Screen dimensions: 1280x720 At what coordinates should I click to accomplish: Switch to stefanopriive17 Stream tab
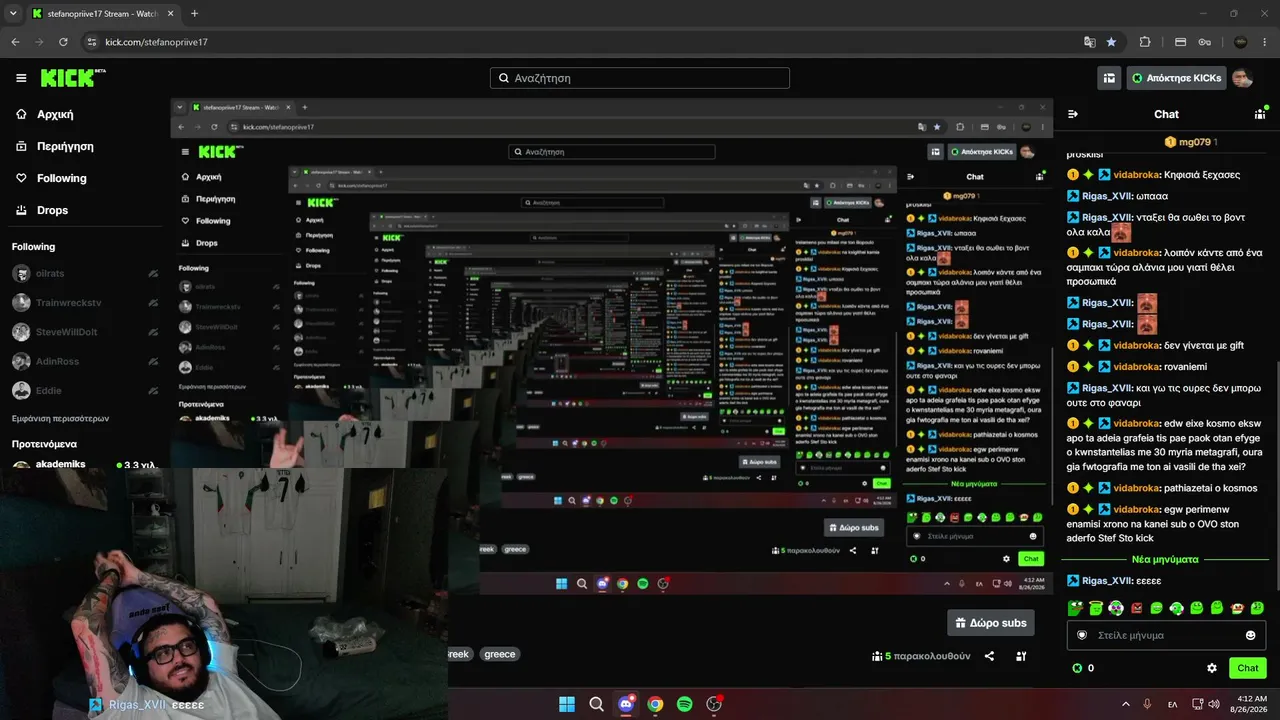[100, 14]
